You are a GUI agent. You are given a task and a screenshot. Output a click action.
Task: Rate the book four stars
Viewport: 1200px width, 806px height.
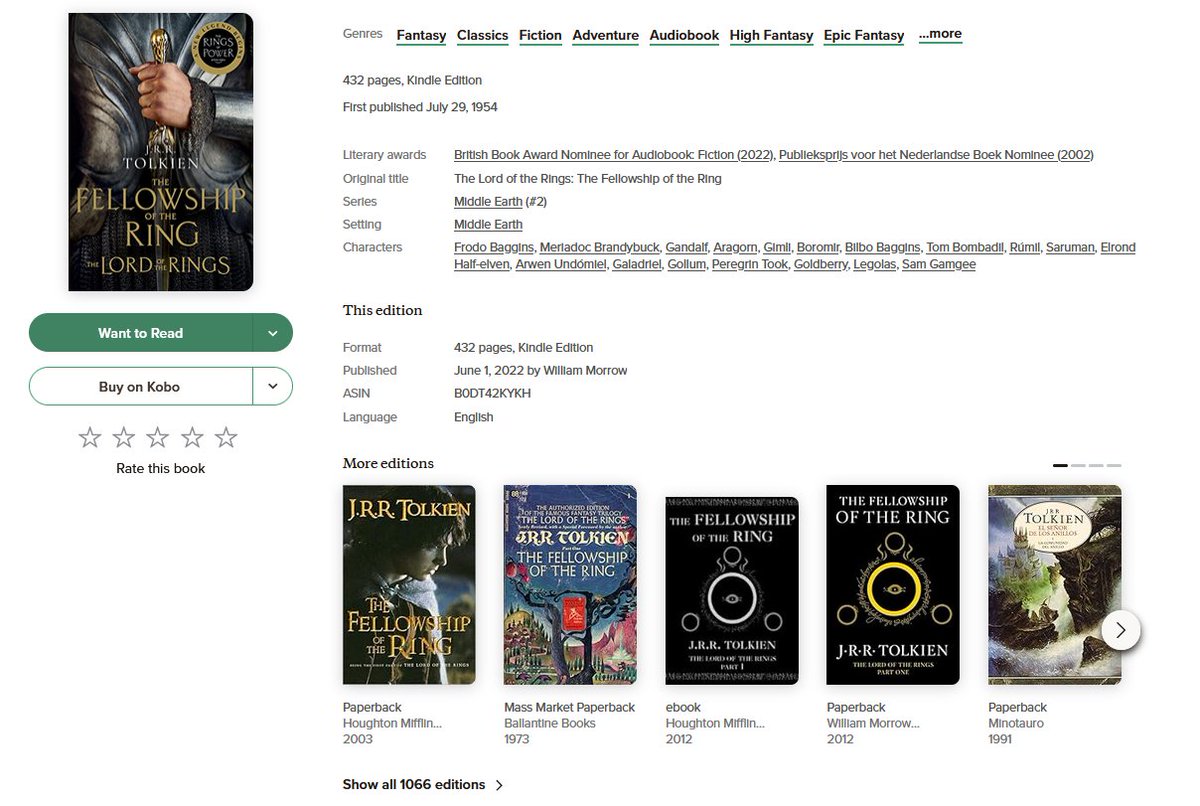[x=192, y=438]
